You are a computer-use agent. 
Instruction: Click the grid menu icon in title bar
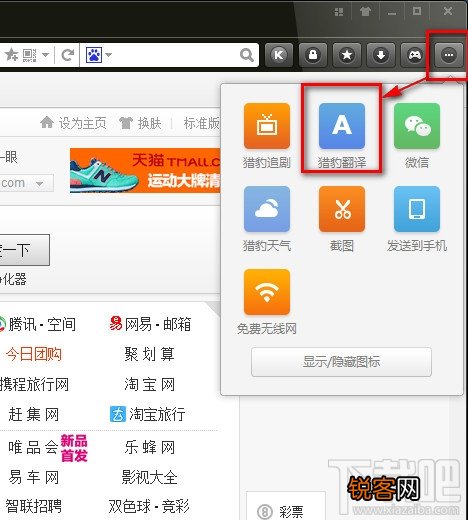tap(339, 12)
